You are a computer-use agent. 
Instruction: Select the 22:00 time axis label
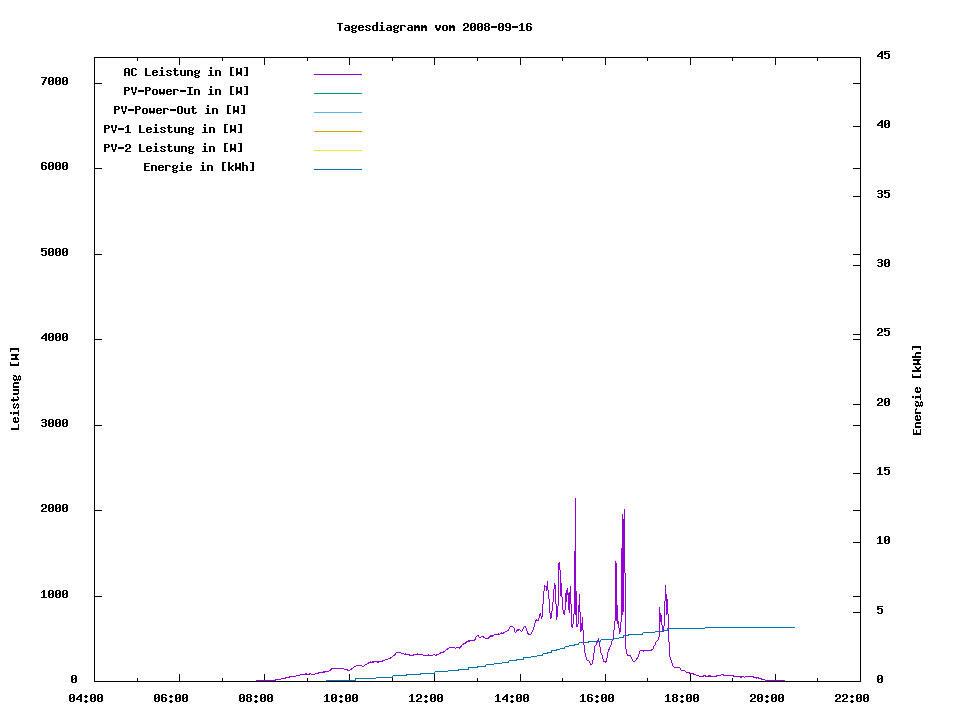[x=852, y=698]
